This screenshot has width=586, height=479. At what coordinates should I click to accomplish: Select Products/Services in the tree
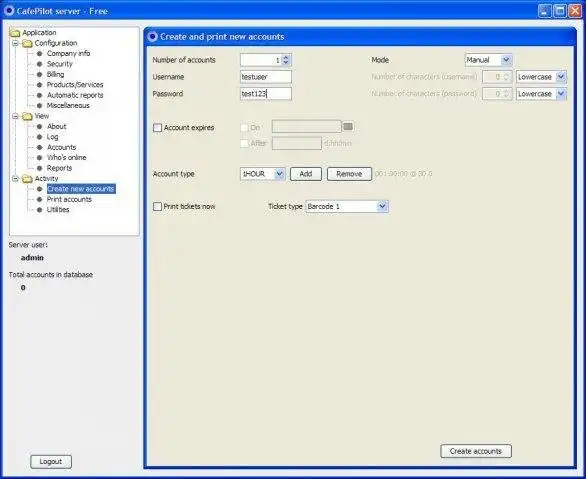point(75,85)
